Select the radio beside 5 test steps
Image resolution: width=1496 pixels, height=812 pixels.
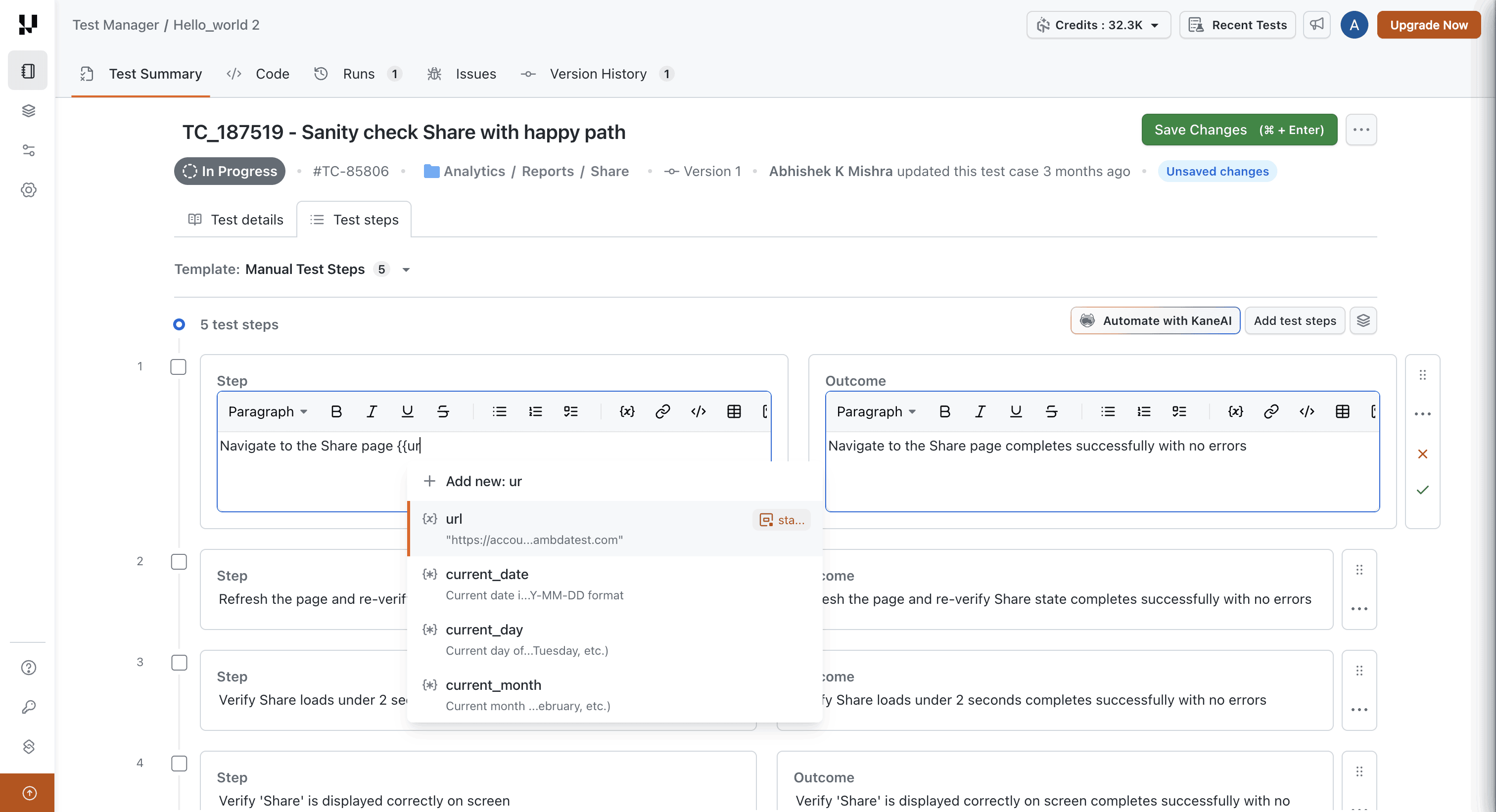pos(179,324)
